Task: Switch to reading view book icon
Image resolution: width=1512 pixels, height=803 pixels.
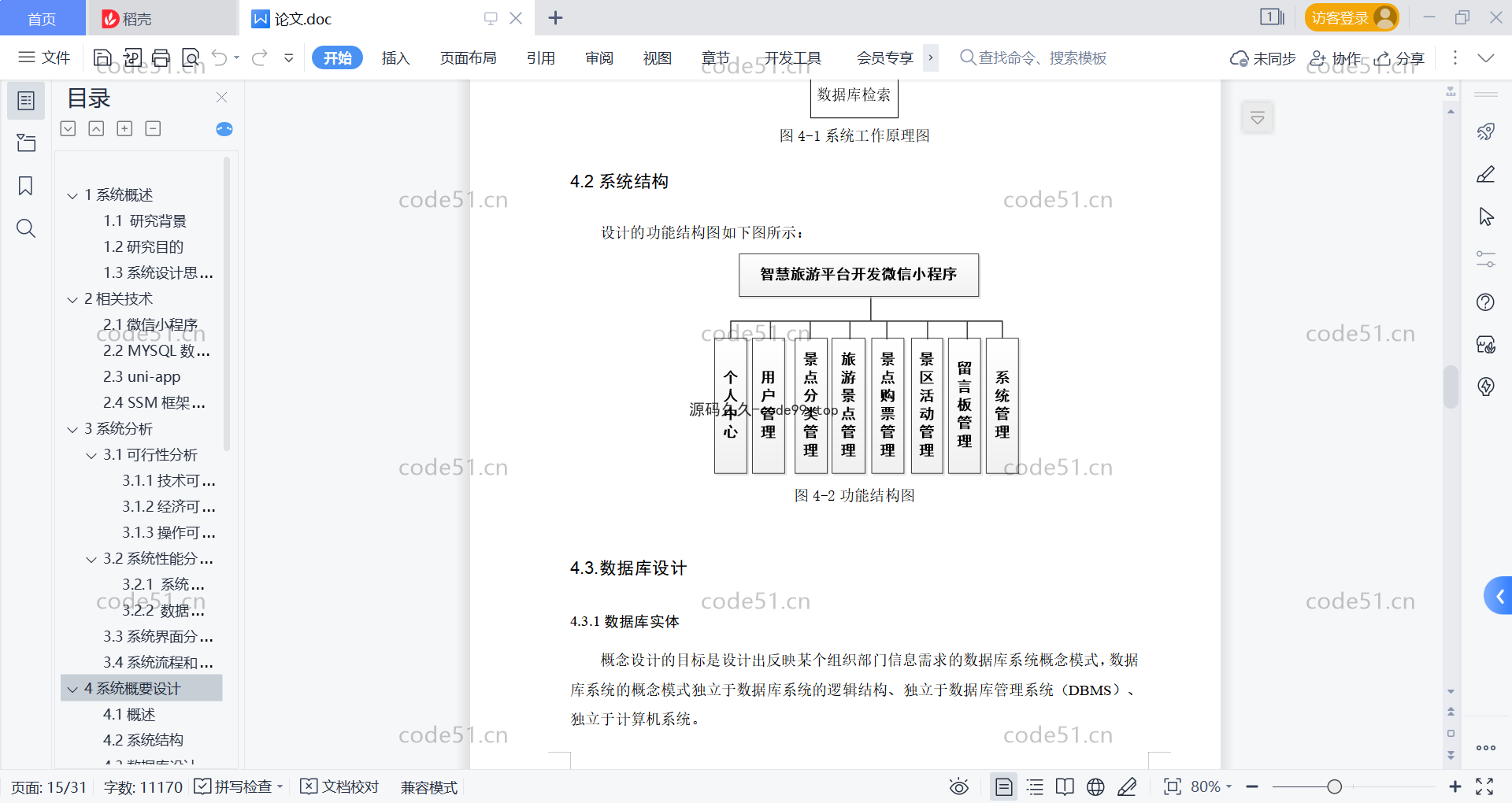Action: pos(1065,786)
